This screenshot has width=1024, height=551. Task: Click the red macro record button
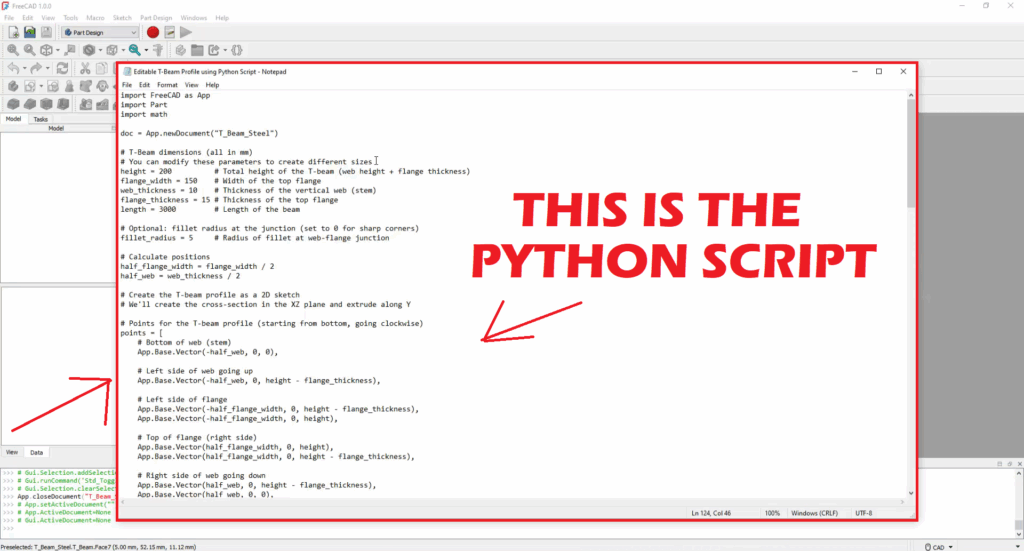coord(153,32)
